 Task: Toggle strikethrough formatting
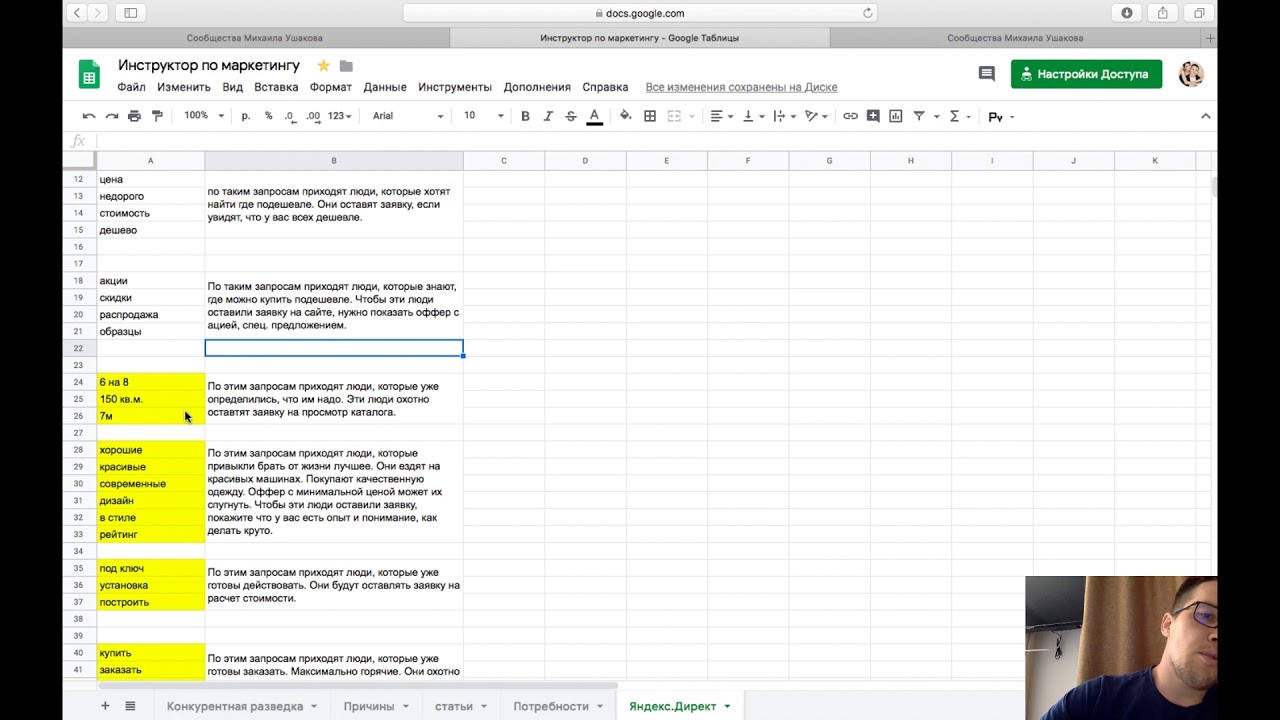pyautogui.click(x=571, y=116)
